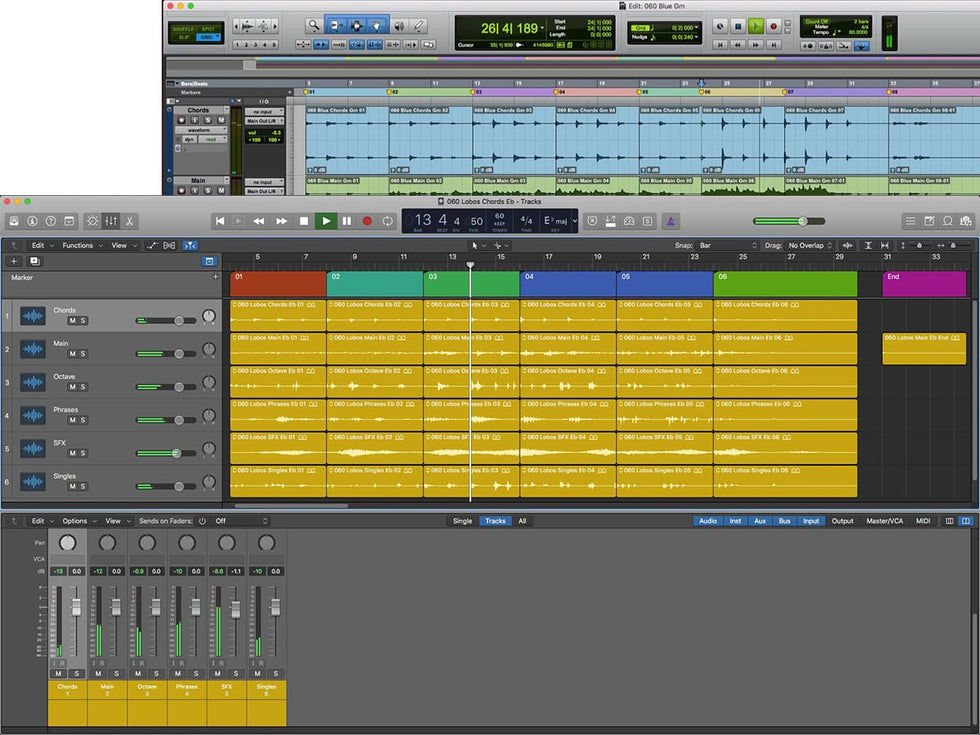Toggle the Cycle loop button
The height and width of the screenshot is (735, 980).
388,221
